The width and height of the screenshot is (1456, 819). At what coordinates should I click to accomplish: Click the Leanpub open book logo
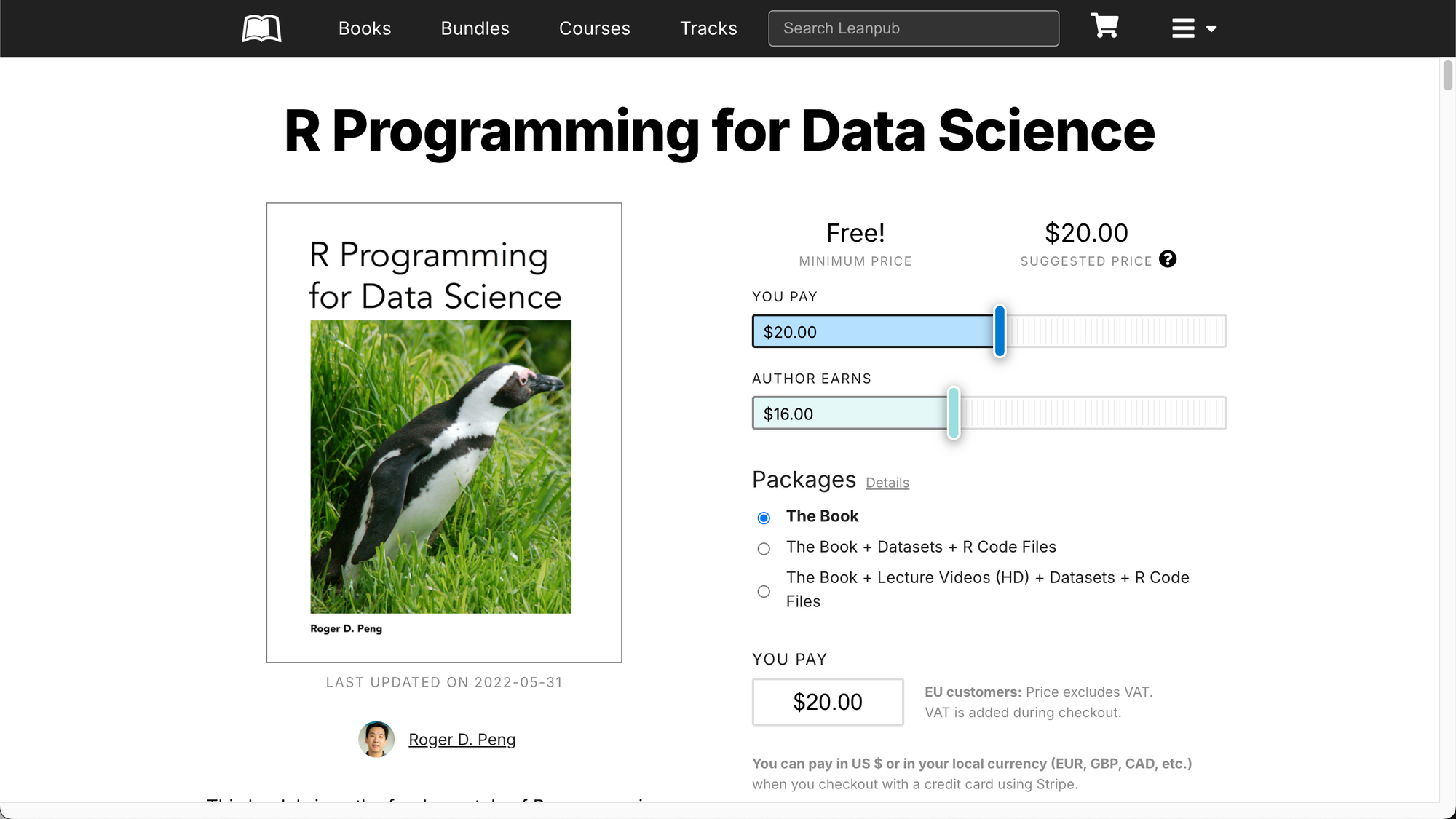pyautogui.click(x=261, y=29)
